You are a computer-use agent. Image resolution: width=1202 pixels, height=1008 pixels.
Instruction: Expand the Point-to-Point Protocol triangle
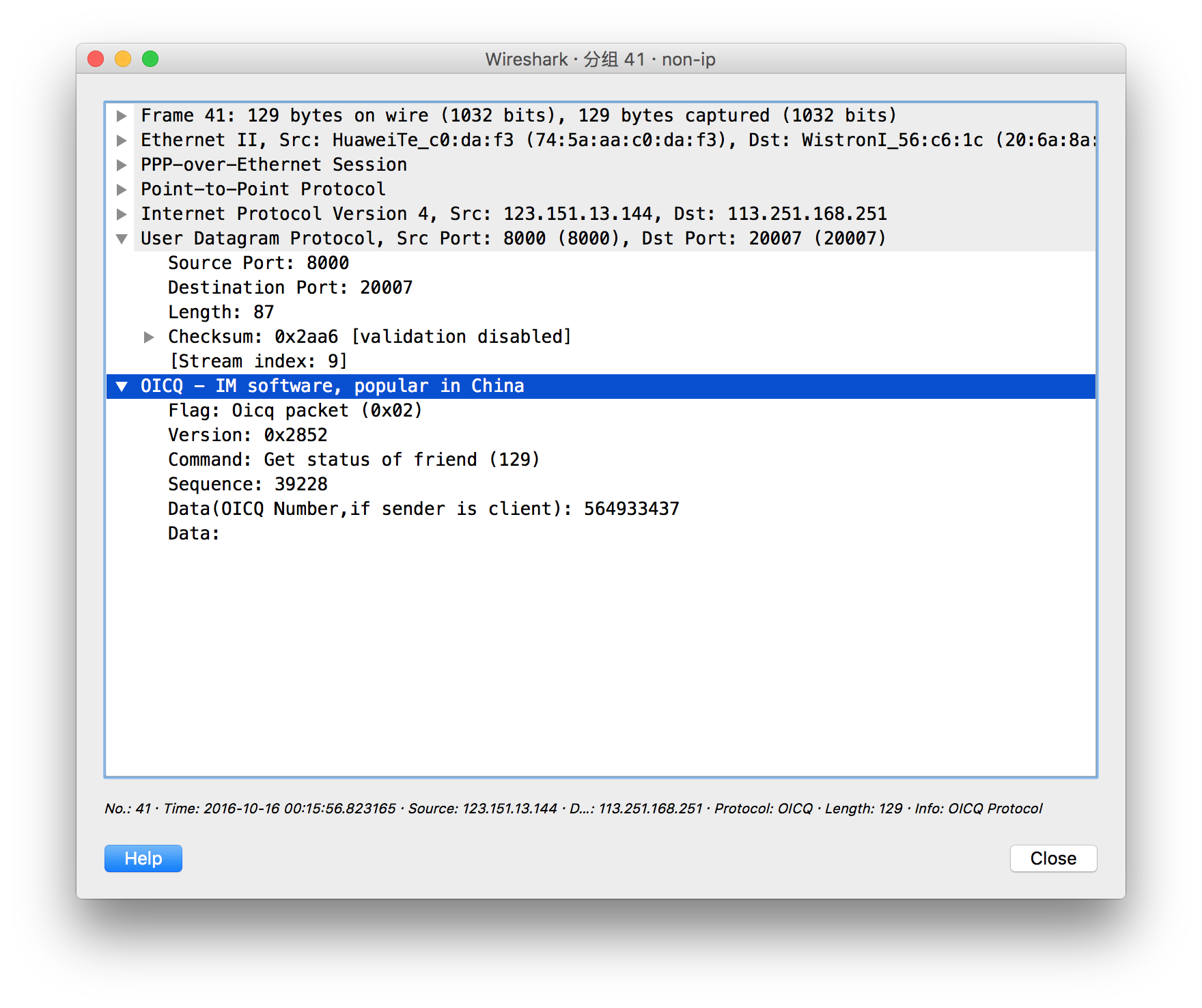coord(122,189)
